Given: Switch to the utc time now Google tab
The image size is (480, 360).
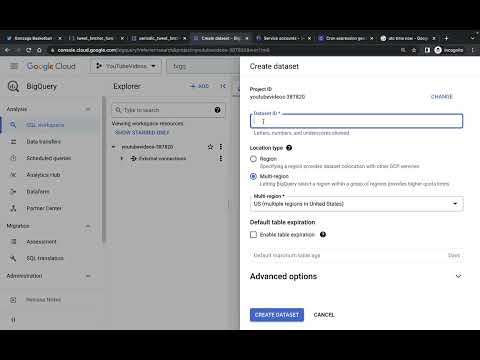Looking at the screenshot, I should click(408, 38).
